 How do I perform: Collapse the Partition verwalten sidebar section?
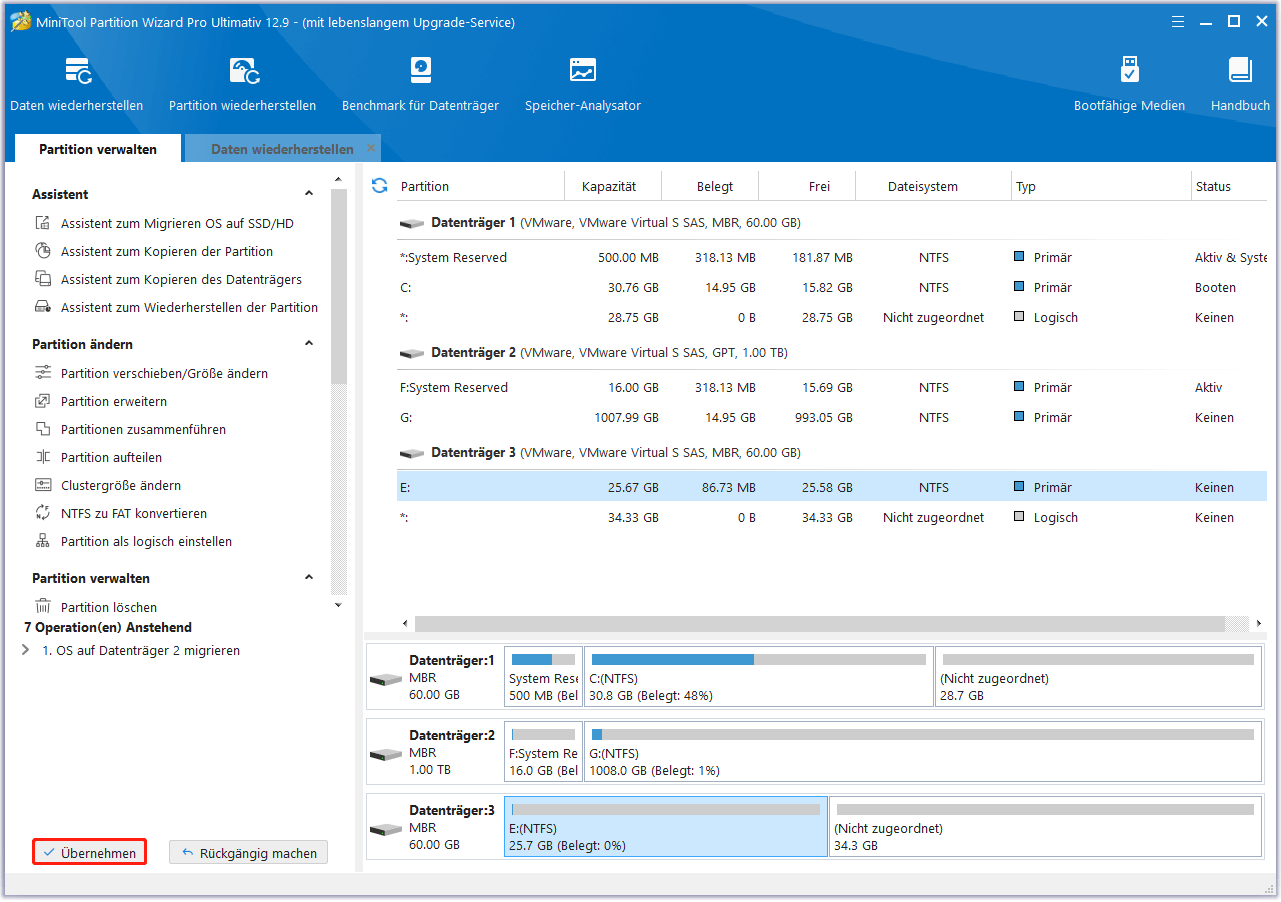pyautogui.click(x=309, y=578)
